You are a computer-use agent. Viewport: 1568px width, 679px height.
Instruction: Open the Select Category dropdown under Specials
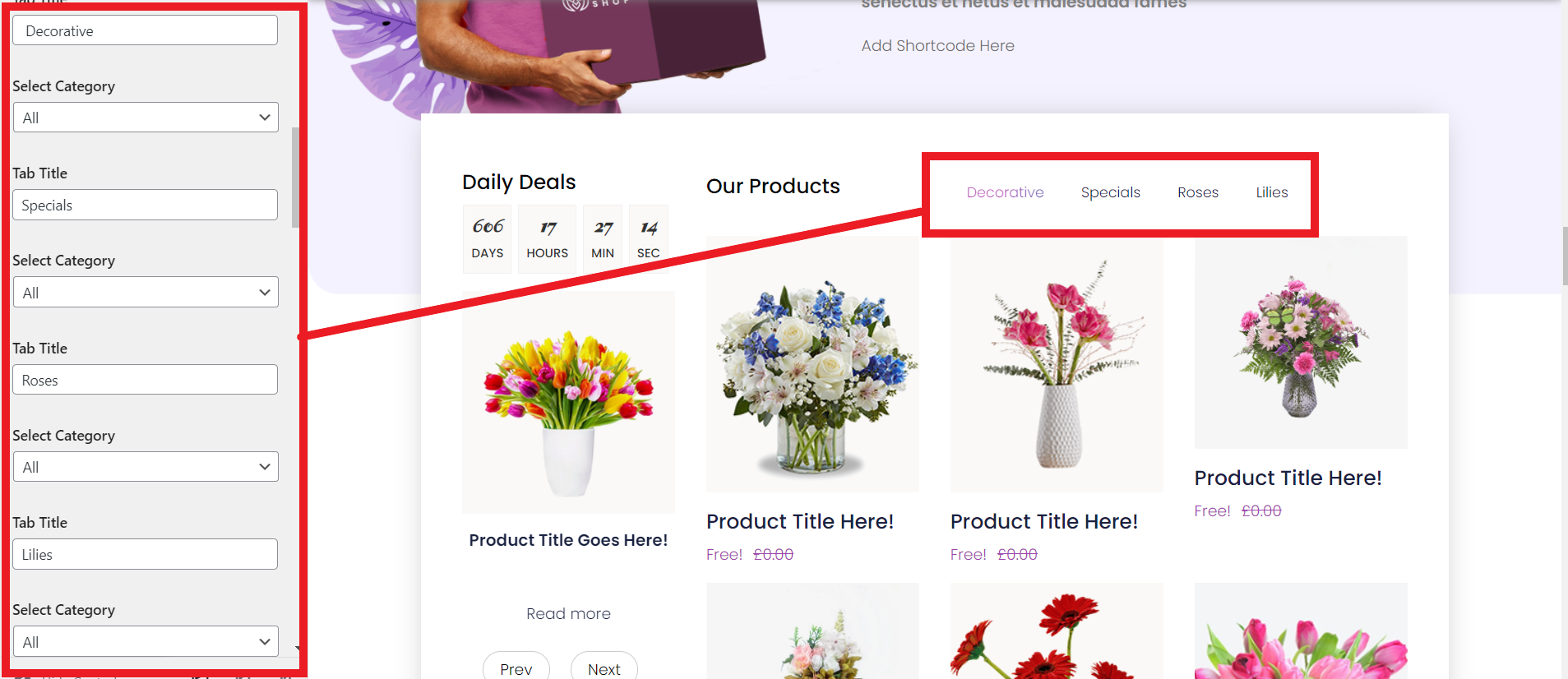(146, 292)
